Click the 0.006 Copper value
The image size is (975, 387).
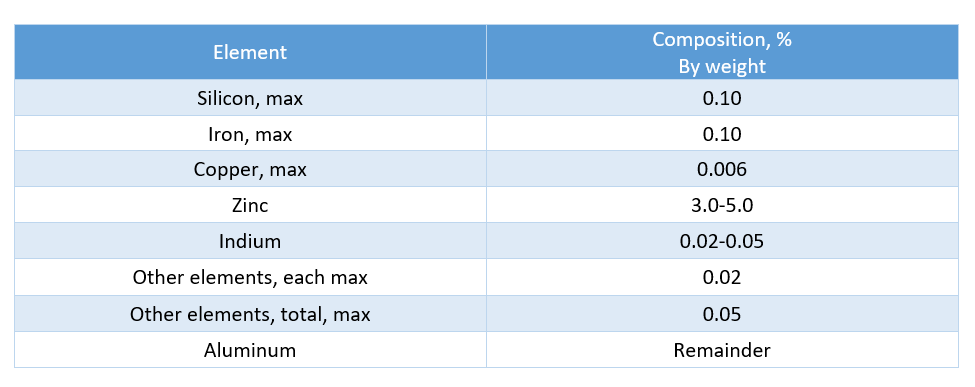click(x=722, y=169)
